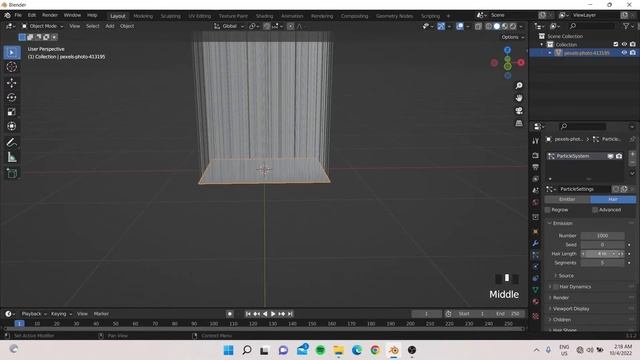
Task: Select the Measure tool
Action: [11, 157]
